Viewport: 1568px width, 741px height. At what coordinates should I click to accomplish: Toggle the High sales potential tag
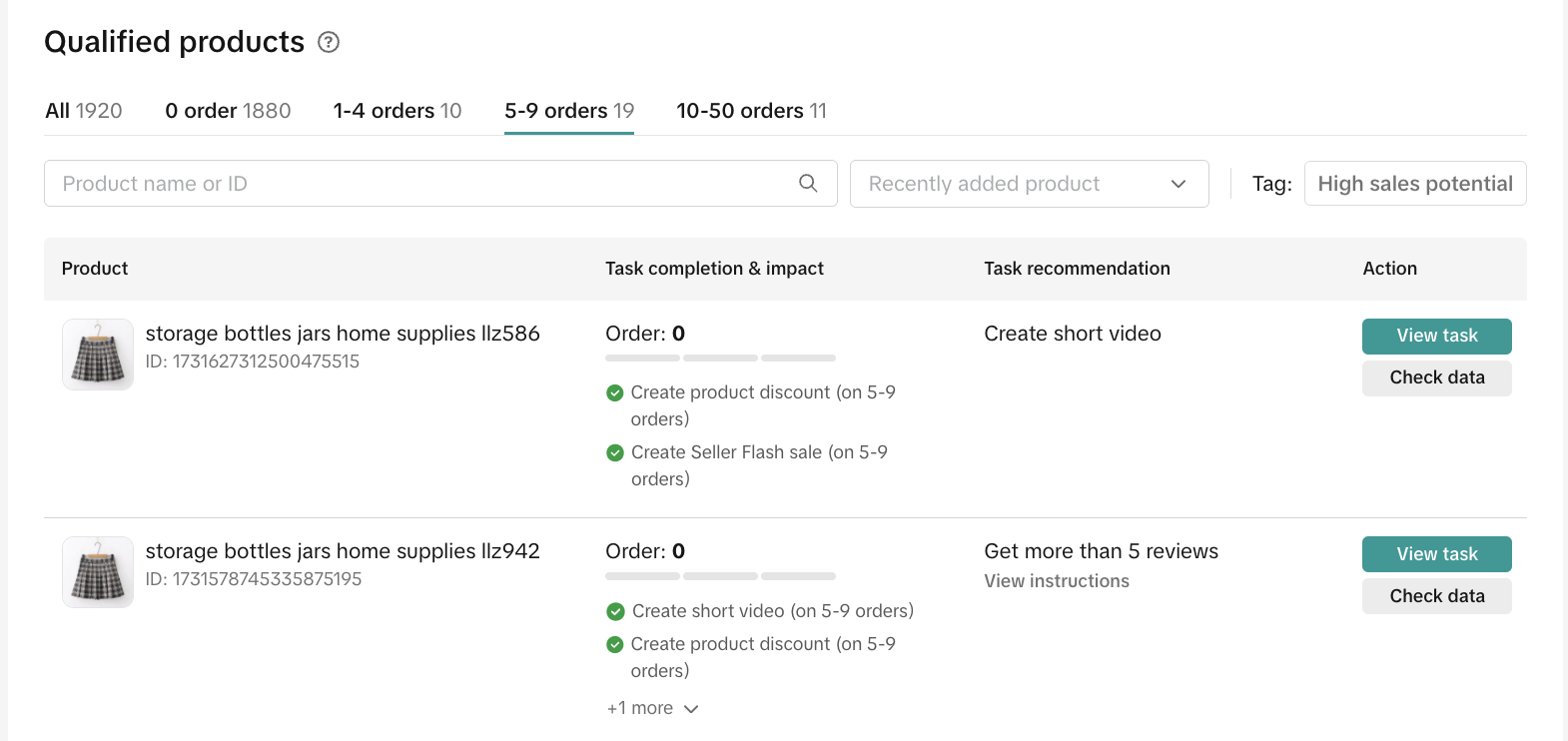point(1414,184)
